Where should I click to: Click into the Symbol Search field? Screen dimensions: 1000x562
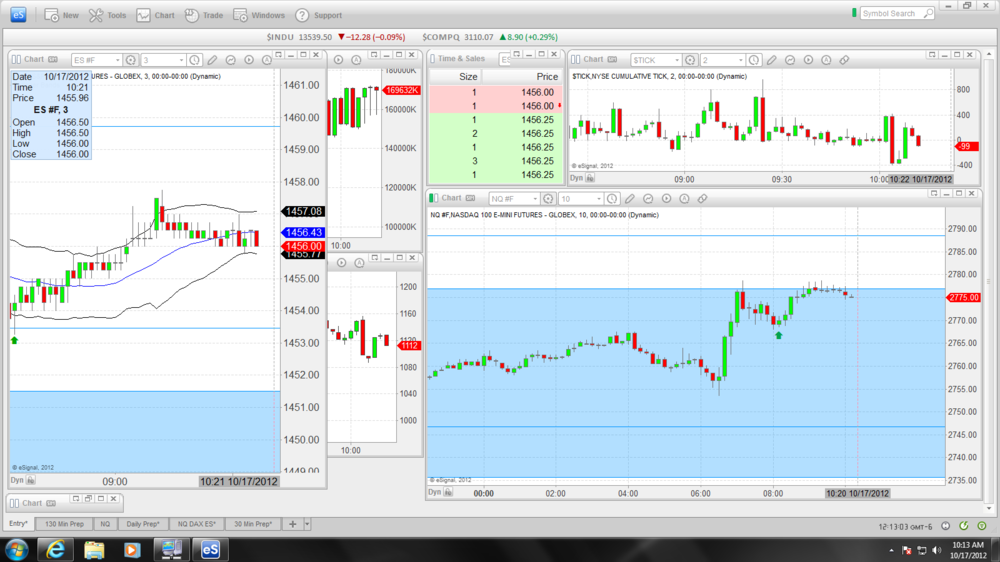click(x=897, y=13)
